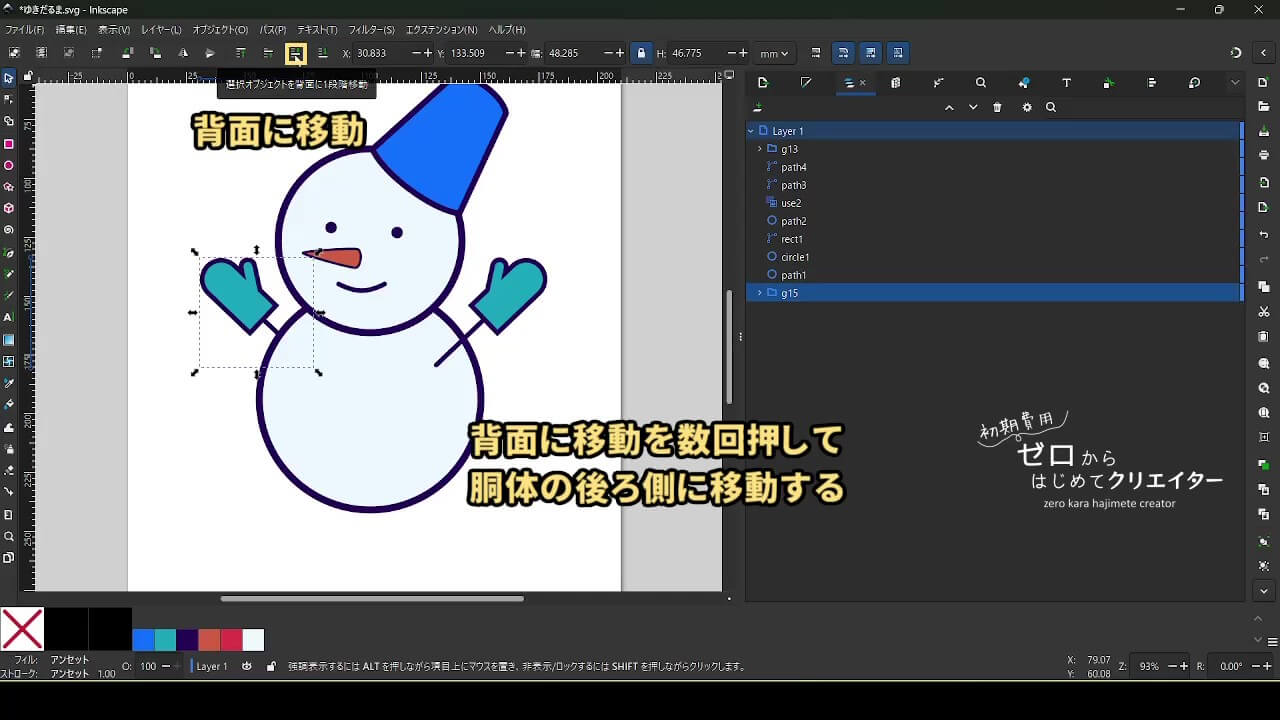Image resolution: width=1280 pixels, height=720 pixels.
Task: Open layers panel settings gear
Action: (x=1026, y=107)
